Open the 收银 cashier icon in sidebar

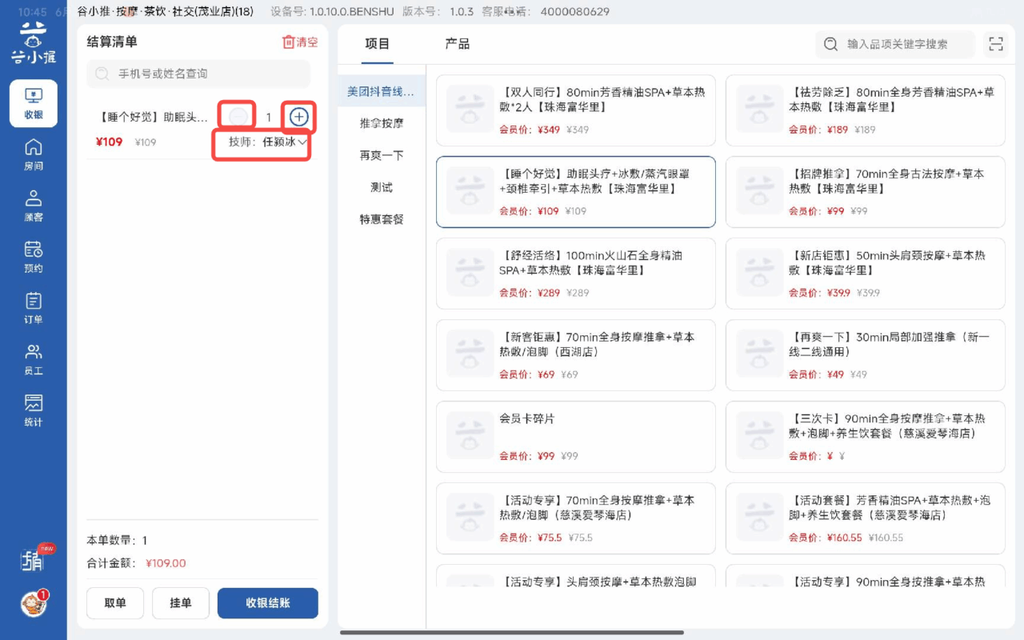coord(33,103)
